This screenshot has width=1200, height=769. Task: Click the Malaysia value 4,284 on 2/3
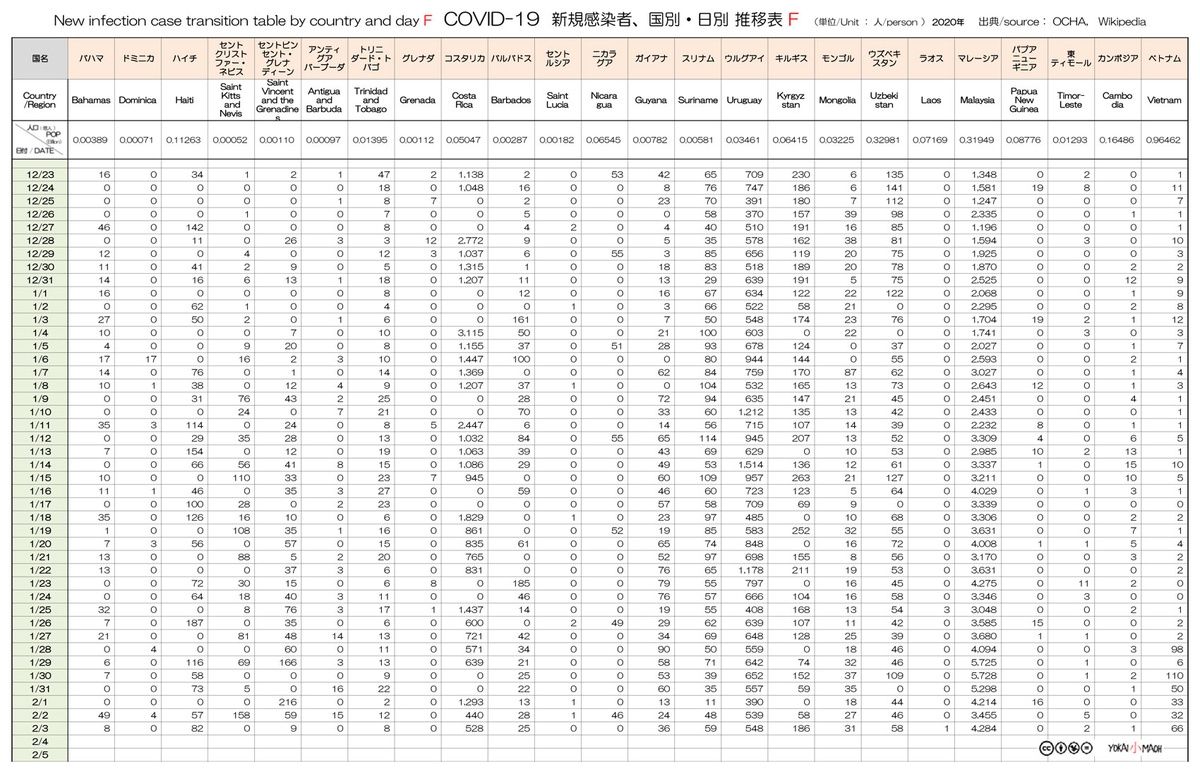984,727
